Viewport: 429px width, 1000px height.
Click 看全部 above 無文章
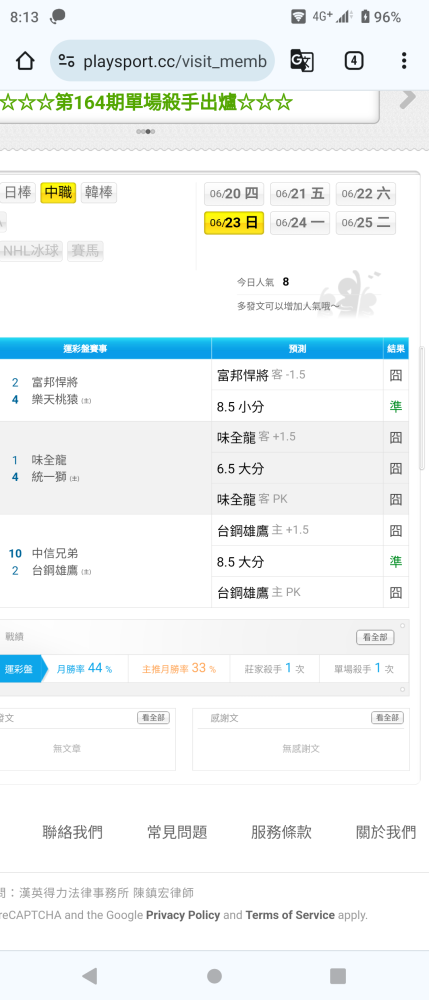click(x=153, y=717)
